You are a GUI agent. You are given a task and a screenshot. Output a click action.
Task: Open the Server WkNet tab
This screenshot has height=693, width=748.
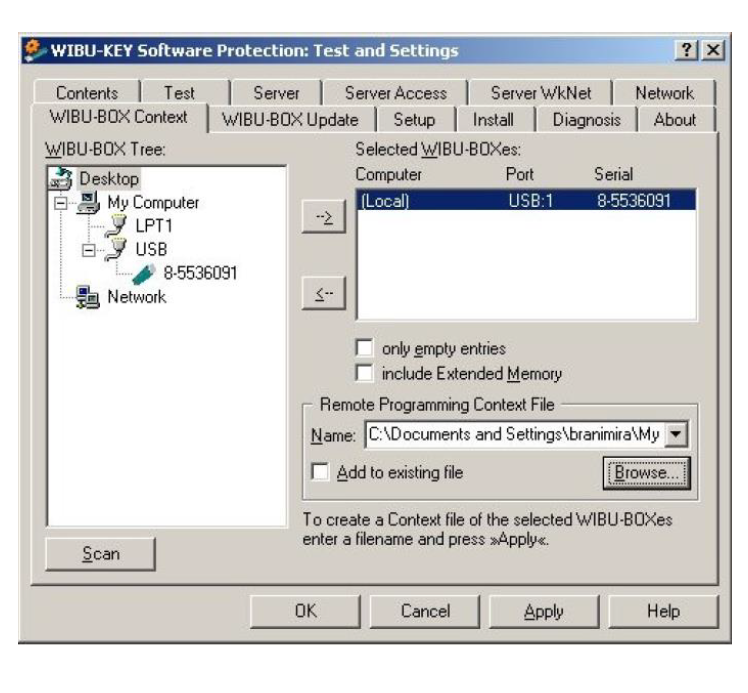pos(541,93)
